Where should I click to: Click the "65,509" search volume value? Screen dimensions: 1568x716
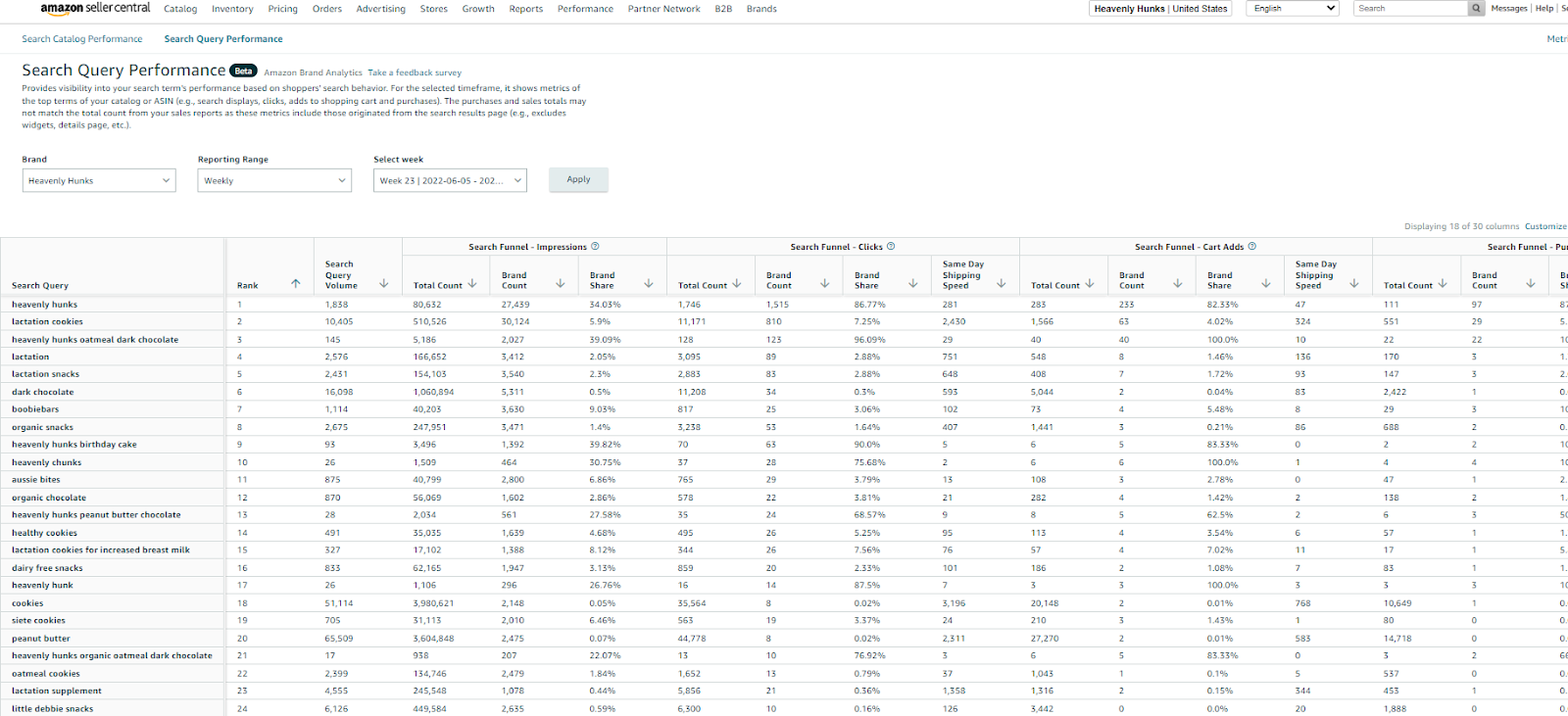(x=339, y=639)
